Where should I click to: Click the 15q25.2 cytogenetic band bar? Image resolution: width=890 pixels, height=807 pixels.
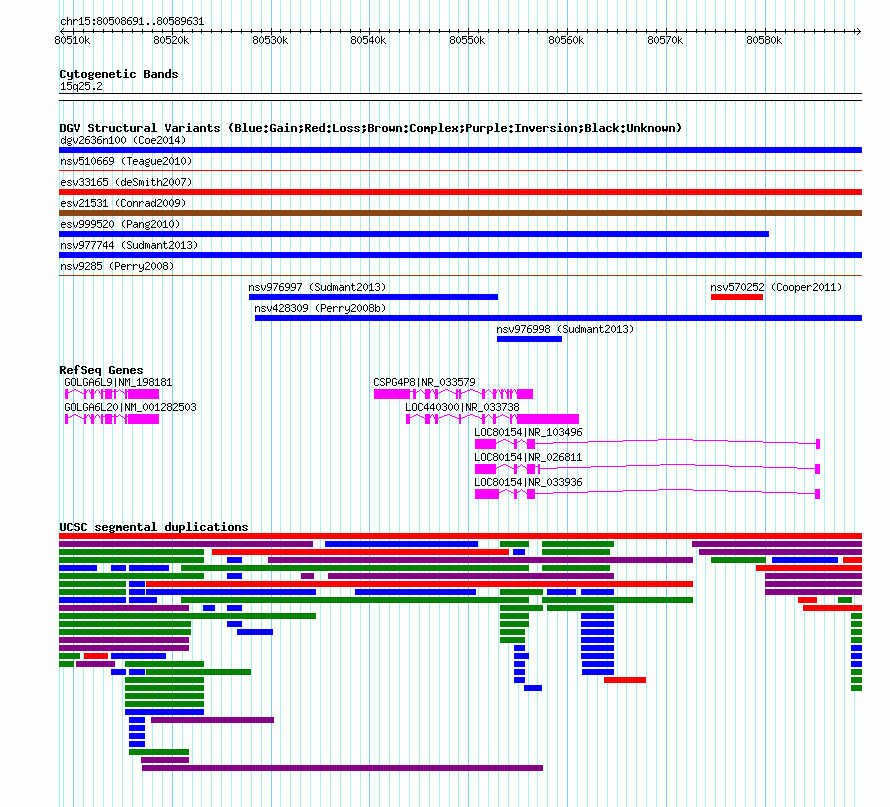(460, 97)
